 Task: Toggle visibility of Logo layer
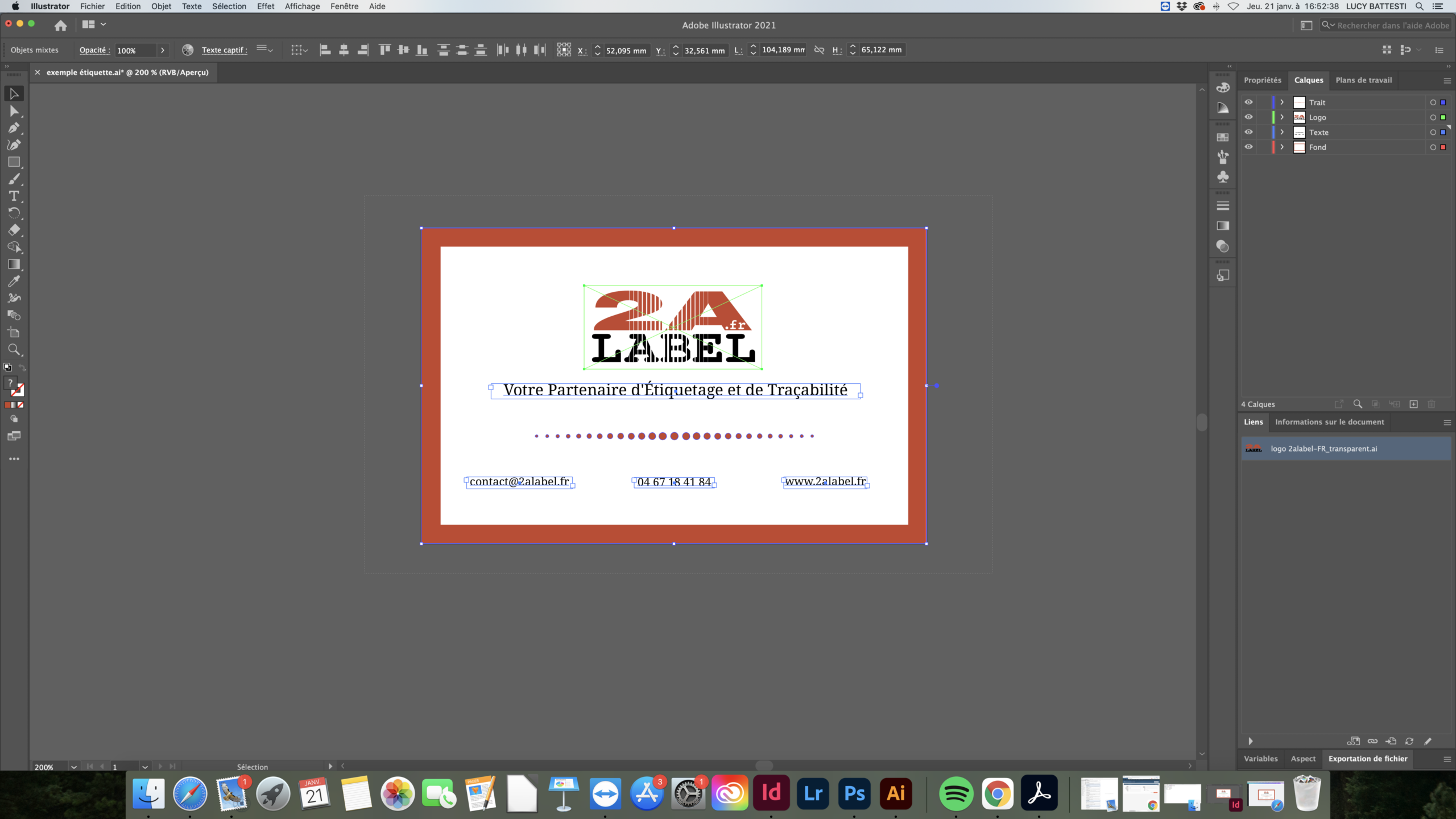click(x=1248, y=117)
